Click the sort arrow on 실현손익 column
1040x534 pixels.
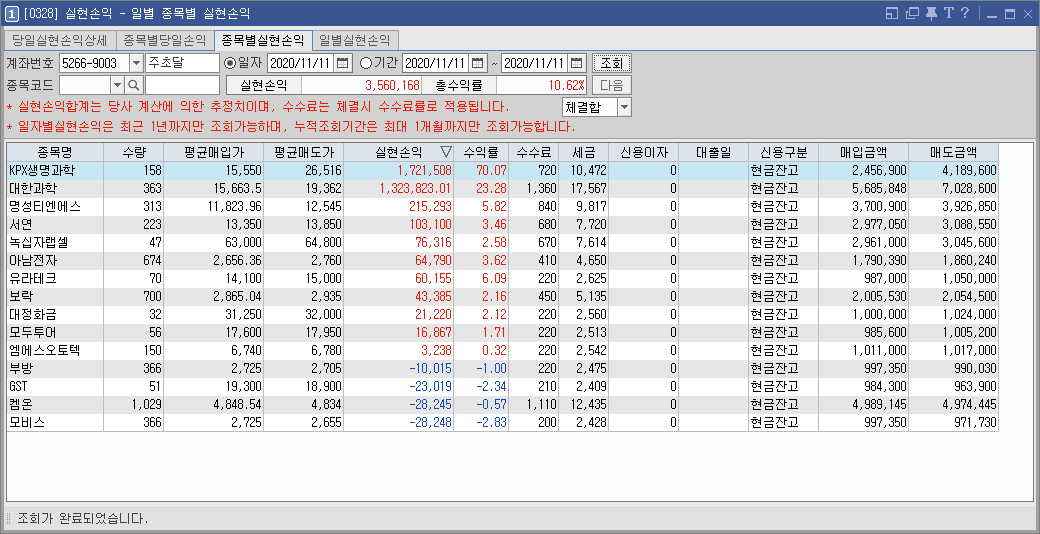tap(446, 153)
